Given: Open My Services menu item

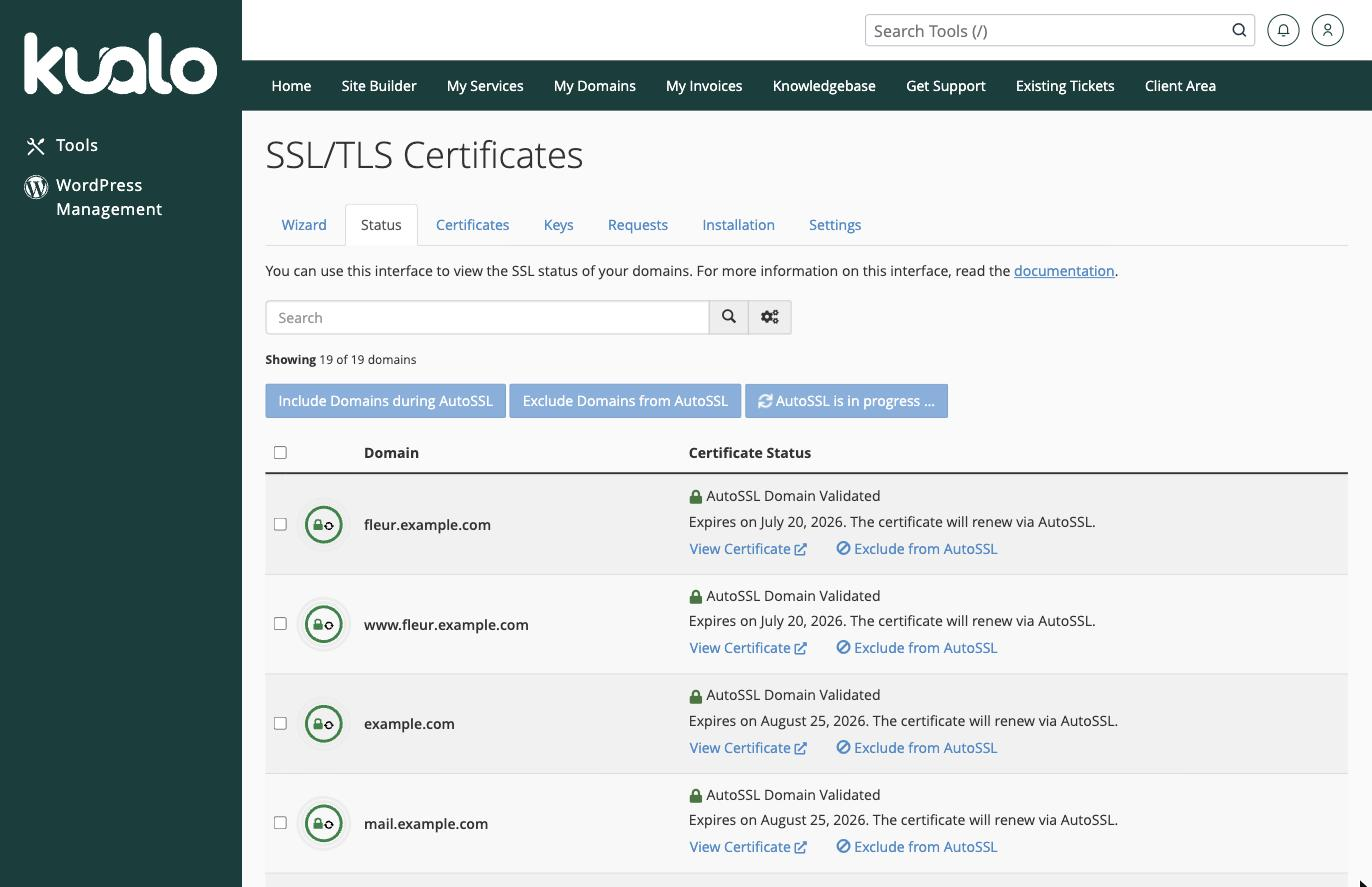Looking at the screenshot, I should 485,86.
